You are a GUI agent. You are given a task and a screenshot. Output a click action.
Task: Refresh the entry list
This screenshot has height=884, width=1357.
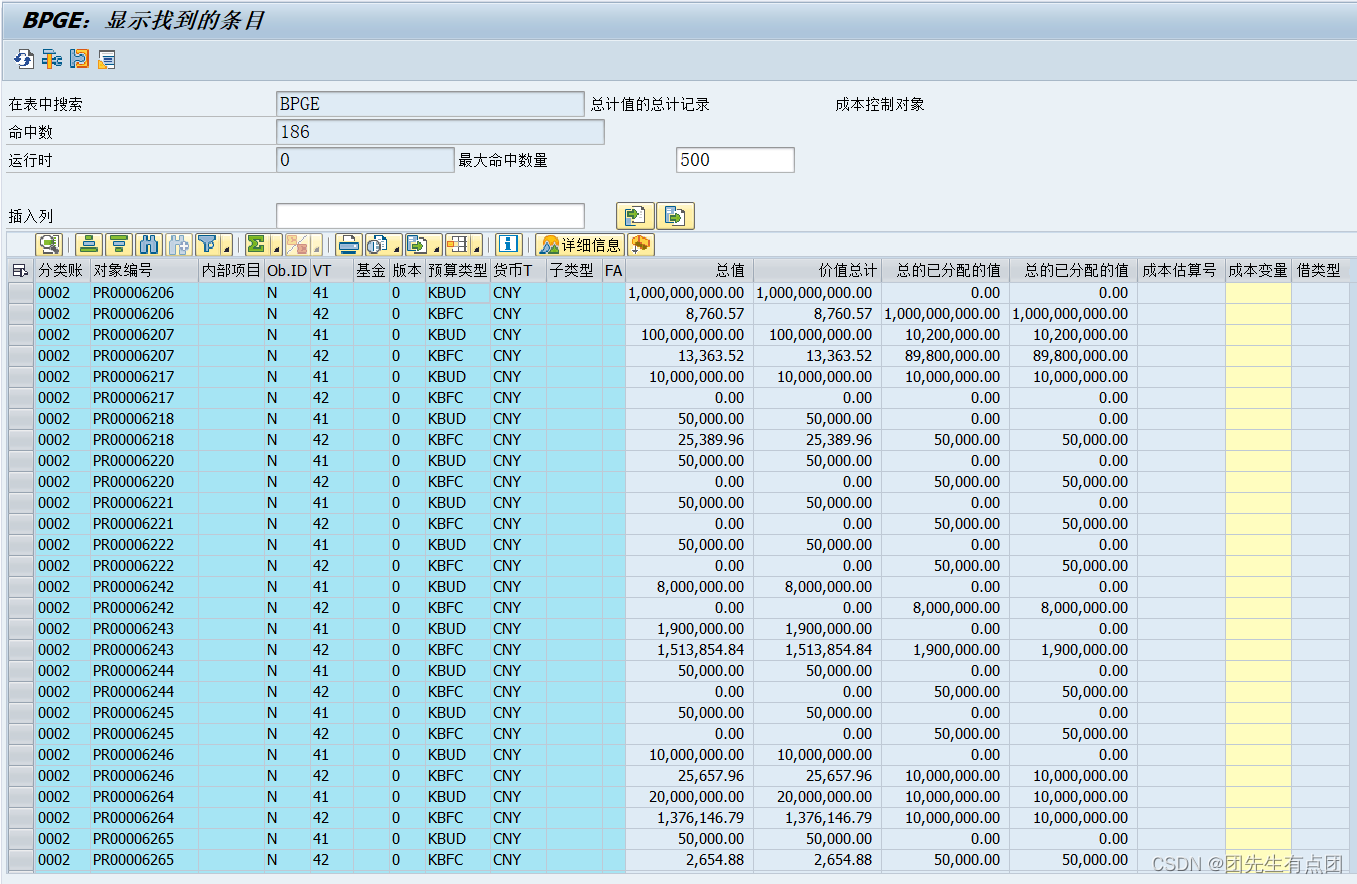(x=23, y=59)
